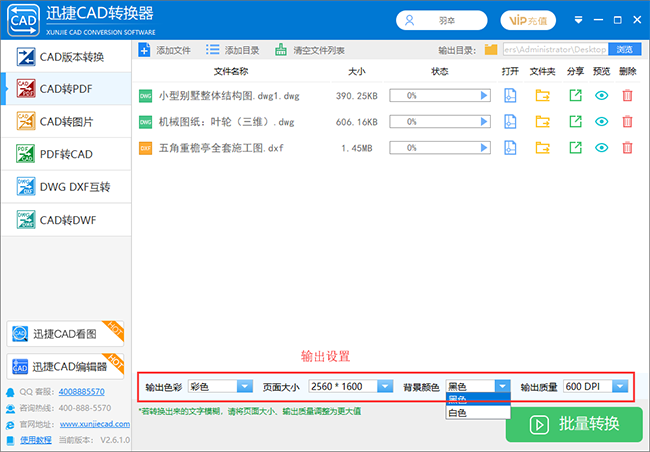Open file icon for 五角重檐亭 dxf row
Viewport: 650px width, 452px height.
(x=510, y=148)
